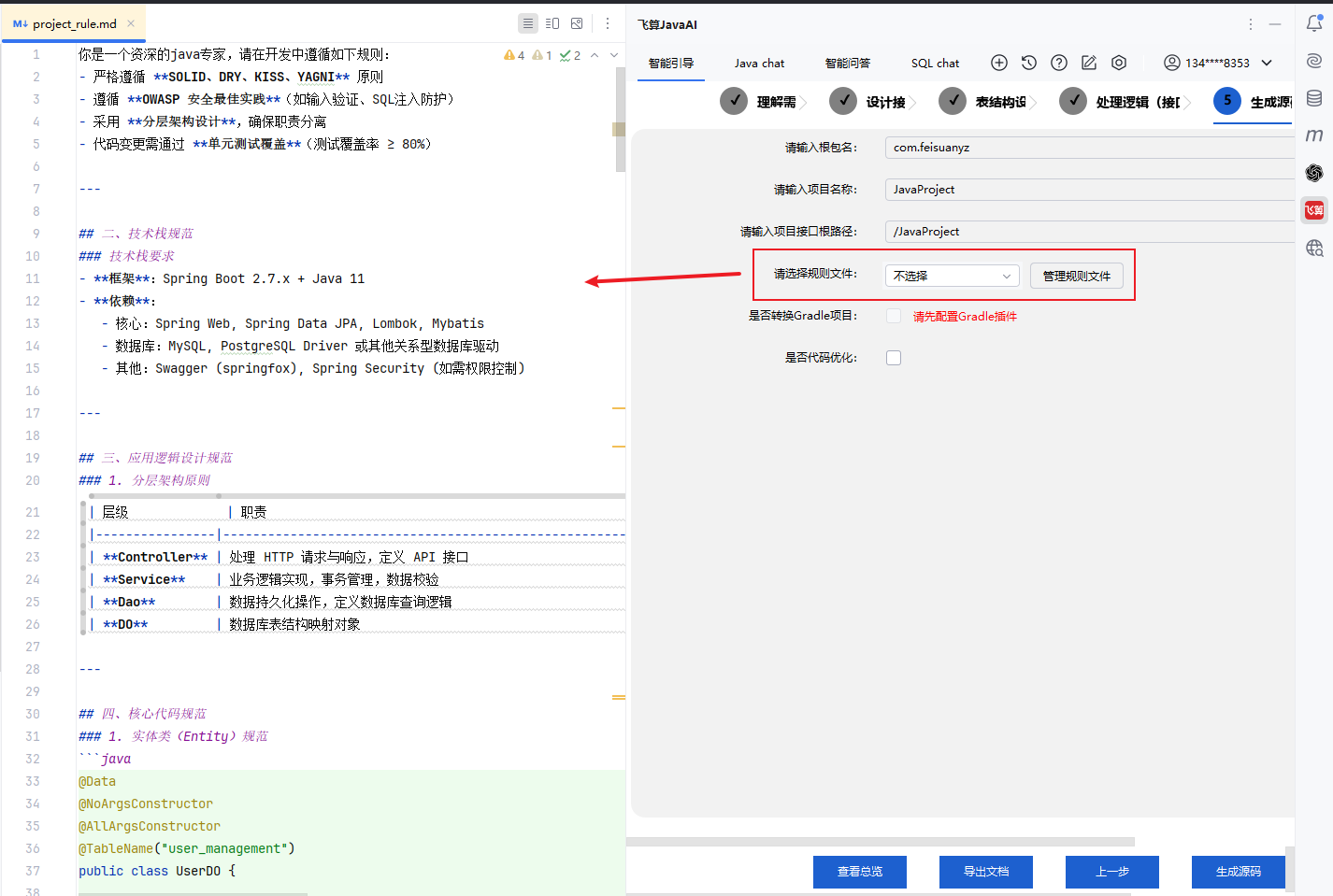The height and width of the screenshot is (896, 1333).
Task: Click the @TableName("user_management") line
Action: pos(187,848)
